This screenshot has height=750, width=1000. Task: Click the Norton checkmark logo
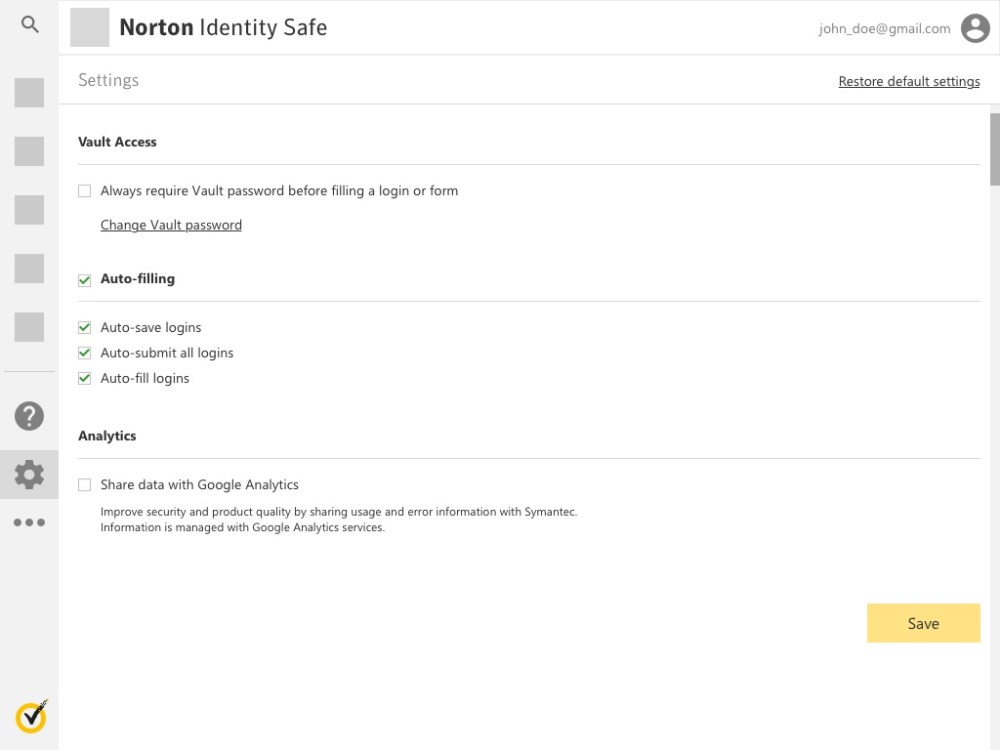(31, 716)
